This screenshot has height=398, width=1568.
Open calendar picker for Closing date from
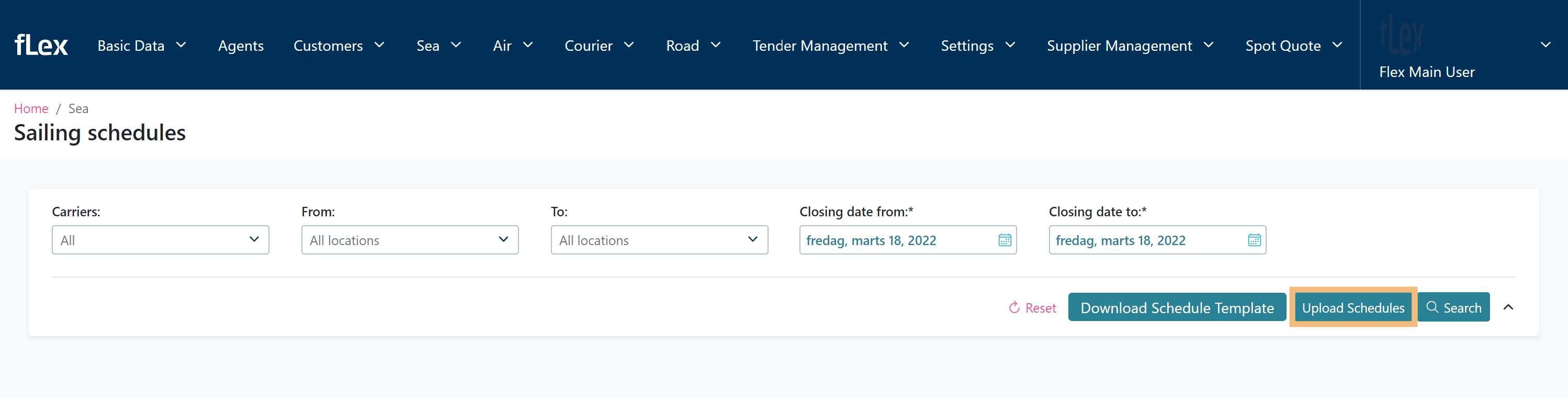point(1005,240)
